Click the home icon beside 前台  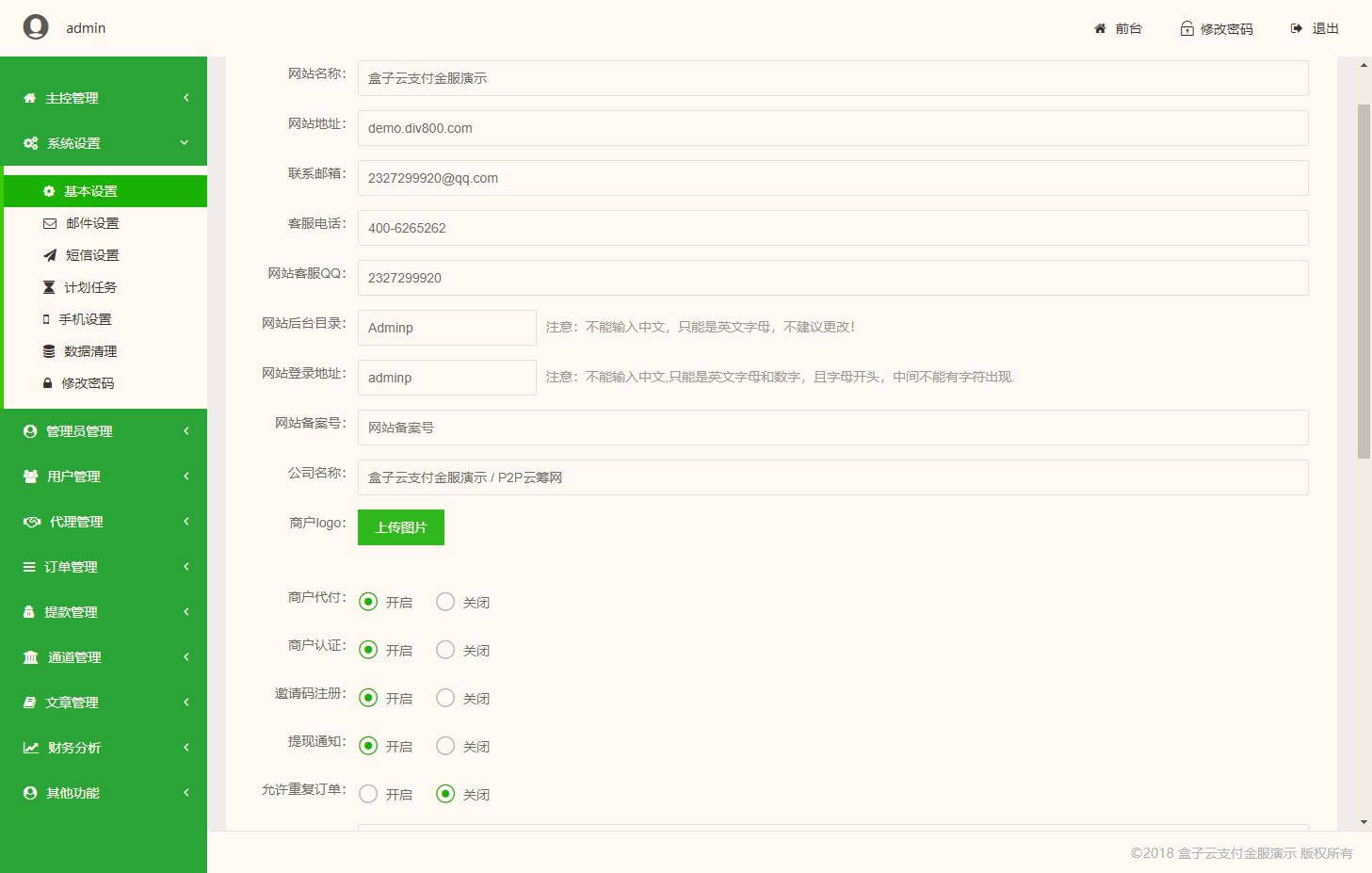[1100, 28]
